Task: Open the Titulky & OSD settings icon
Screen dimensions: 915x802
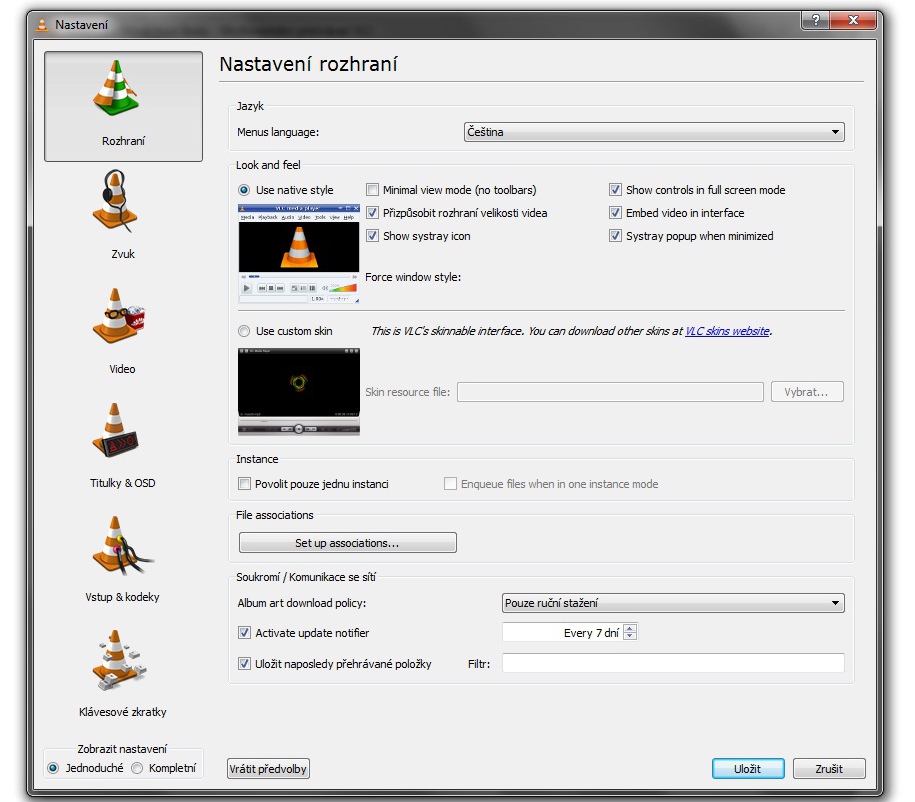Action: click(x=116, y=431)
